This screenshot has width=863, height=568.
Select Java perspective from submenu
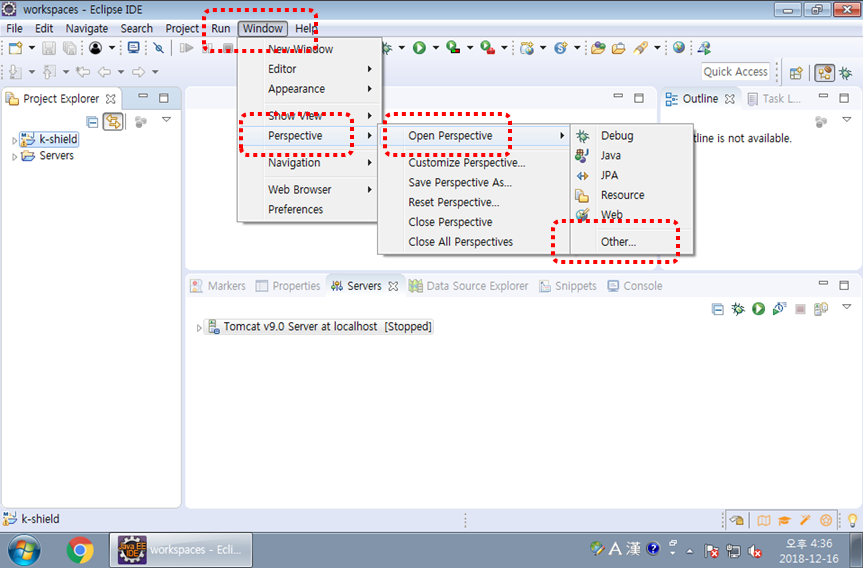point(632,156)
